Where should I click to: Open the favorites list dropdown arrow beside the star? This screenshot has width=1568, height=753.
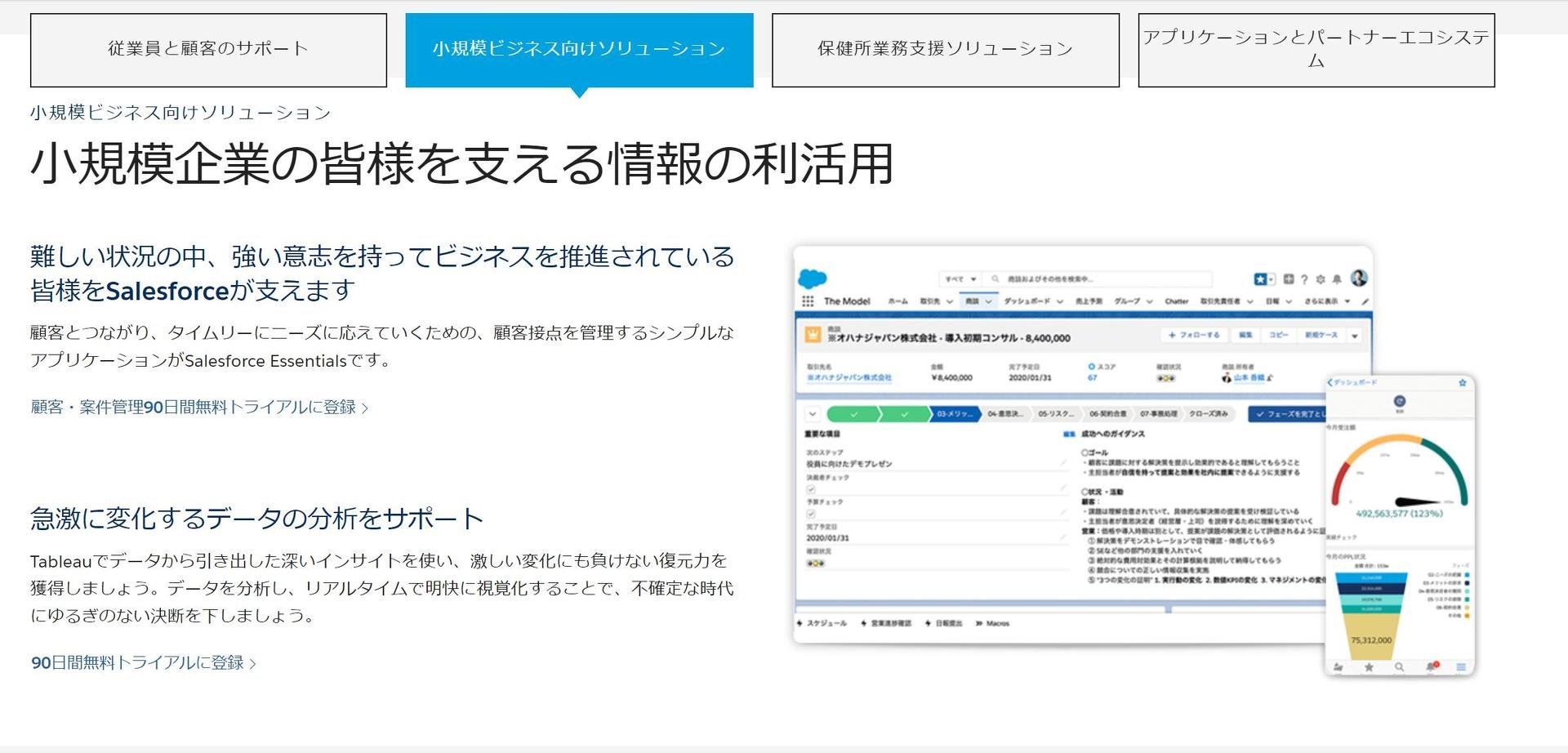1272,279
